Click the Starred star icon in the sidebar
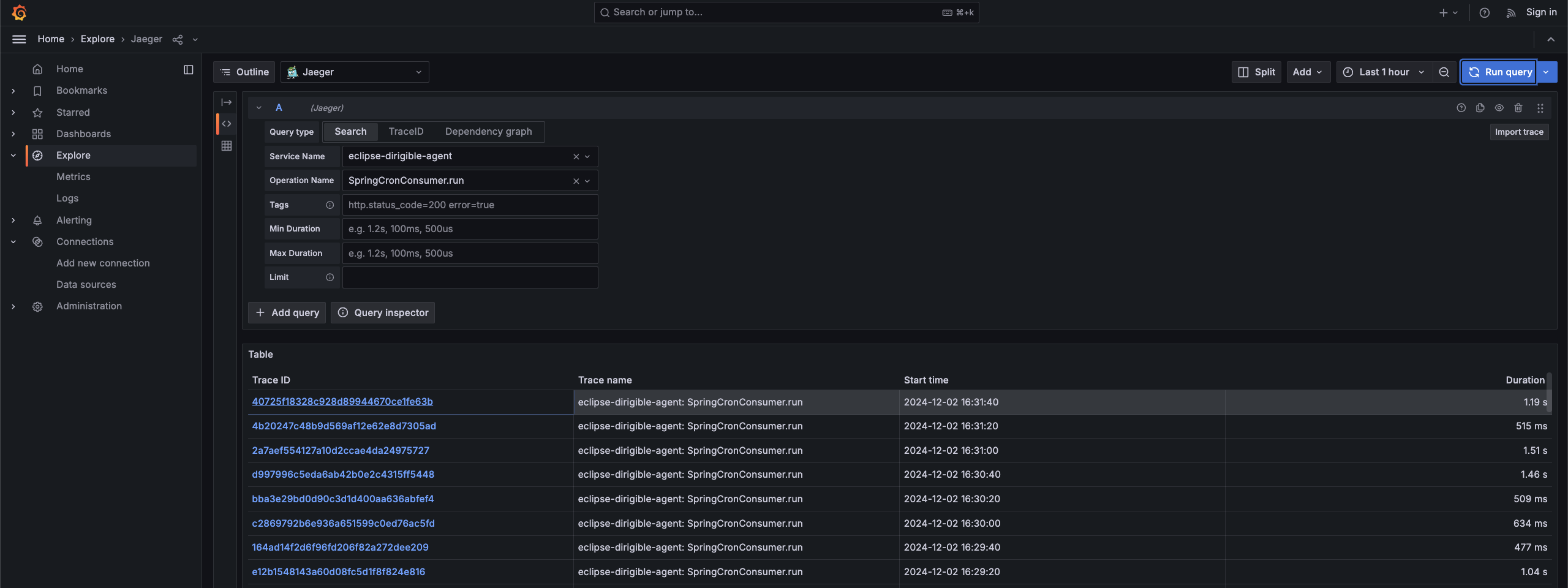This screenshot has width=1568, height=588. [37, 113]
